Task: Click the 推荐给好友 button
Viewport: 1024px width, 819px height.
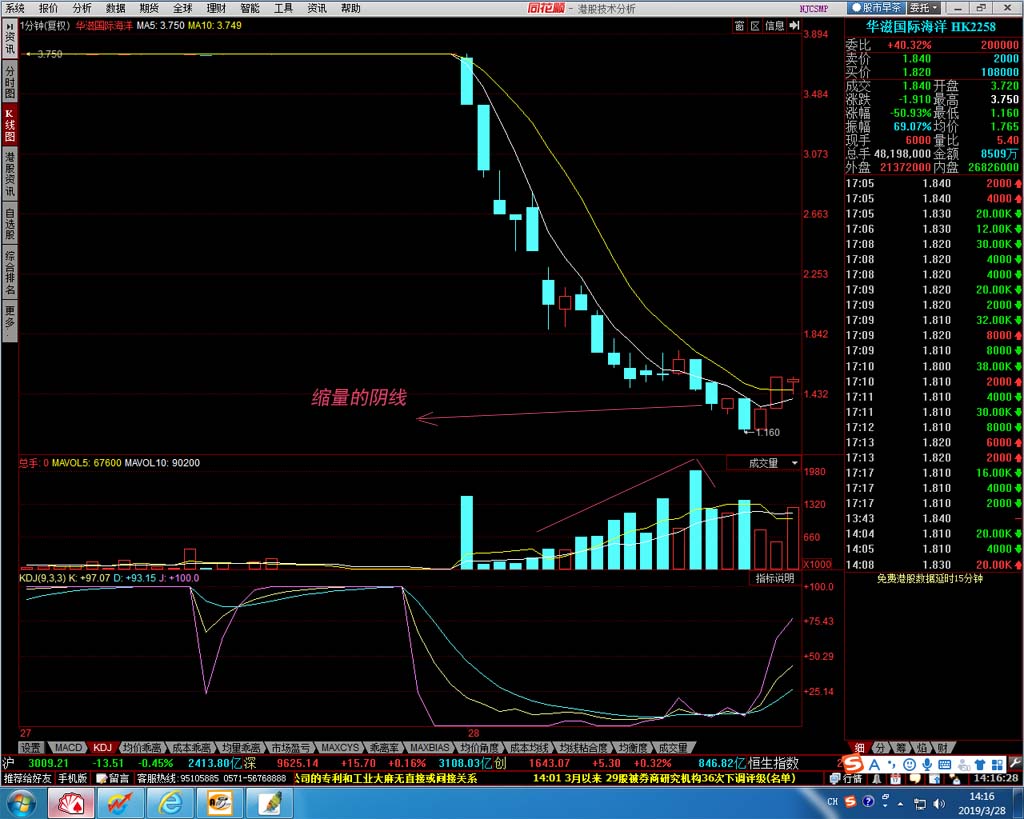Action: [27, 778]
